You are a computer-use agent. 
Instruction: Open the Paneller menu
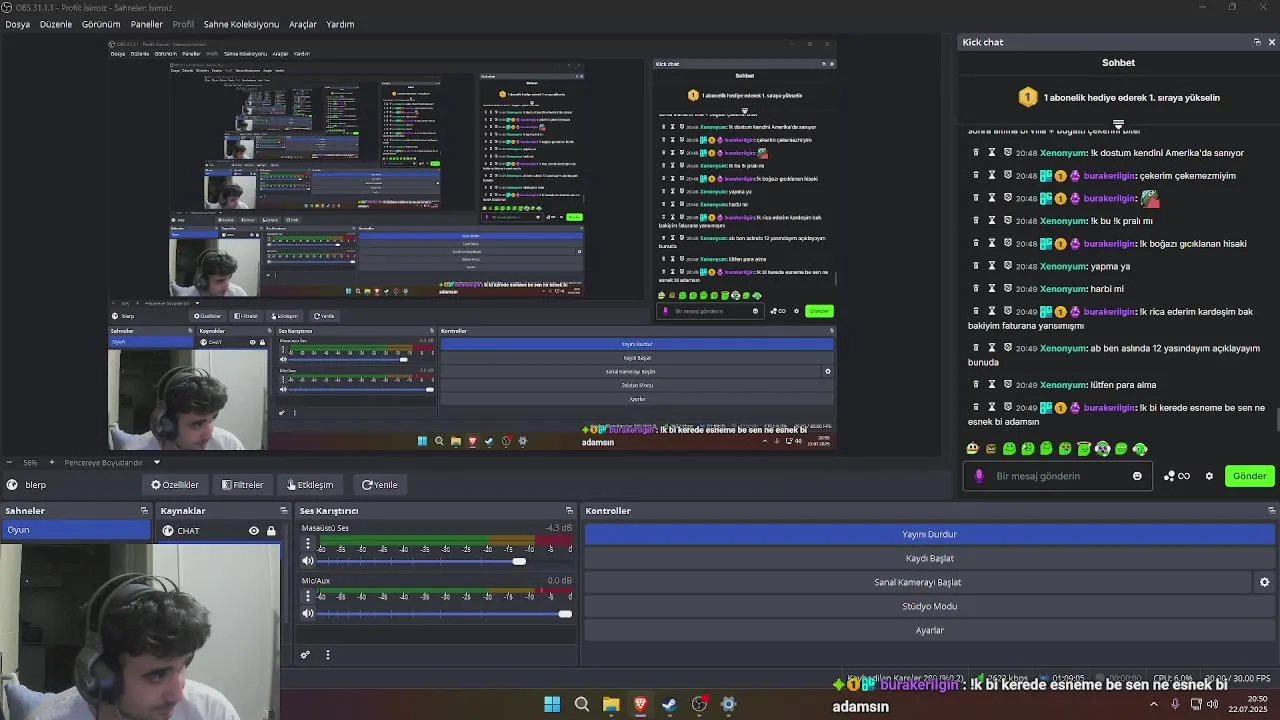tap(146, 24)
